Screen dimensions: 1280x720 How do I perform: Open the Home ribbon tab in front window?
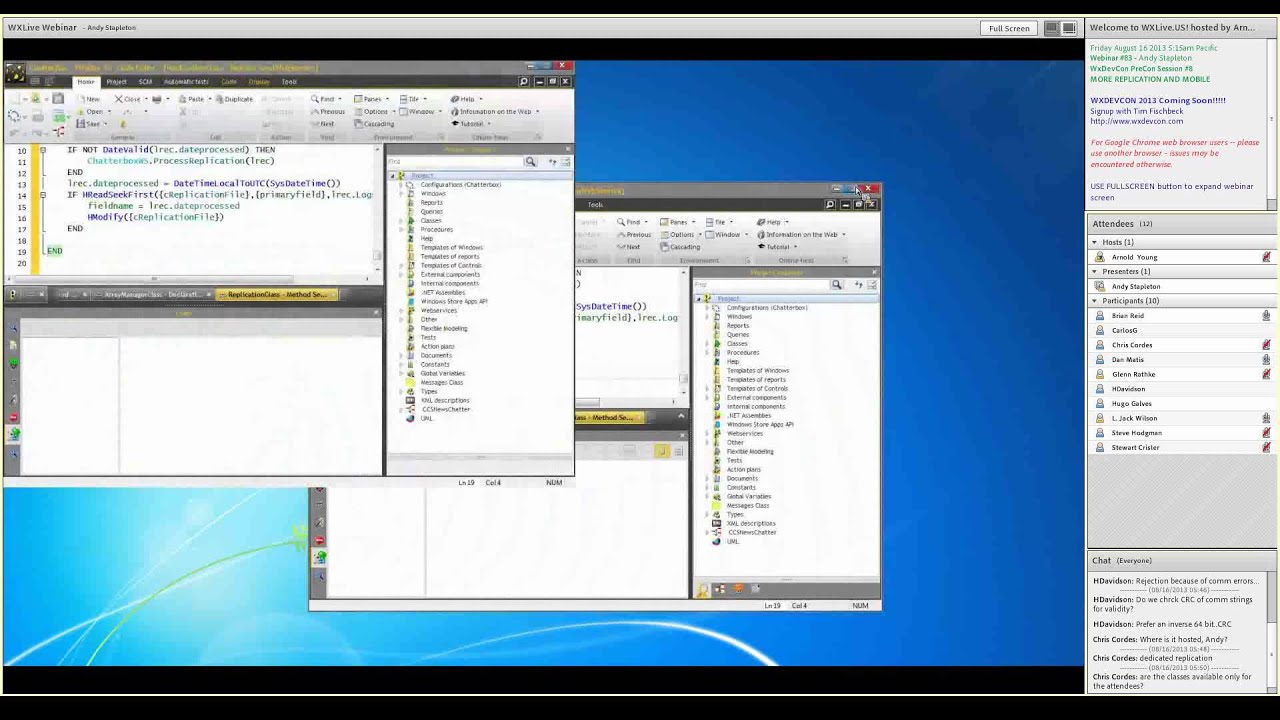(86, 81)
